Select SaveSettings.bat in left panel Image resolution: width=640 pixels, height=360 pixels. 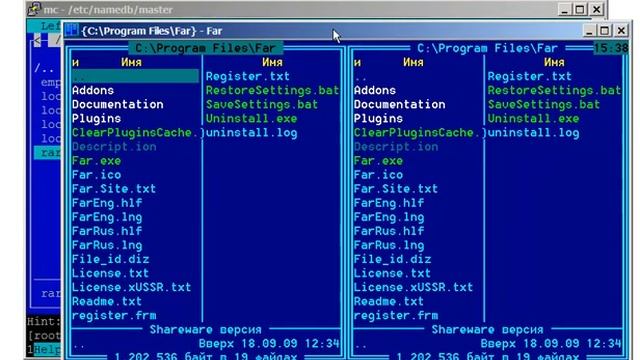(262, 104)
